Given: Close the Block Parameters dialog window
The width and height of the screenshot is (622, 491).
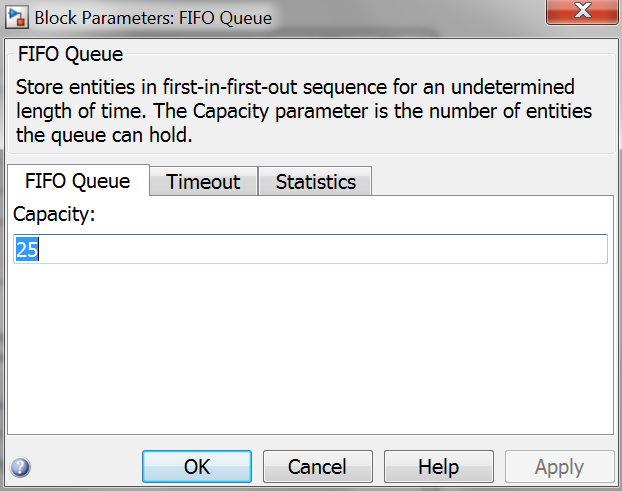Looking at the screenshot, I should click(x=582, y=11).
